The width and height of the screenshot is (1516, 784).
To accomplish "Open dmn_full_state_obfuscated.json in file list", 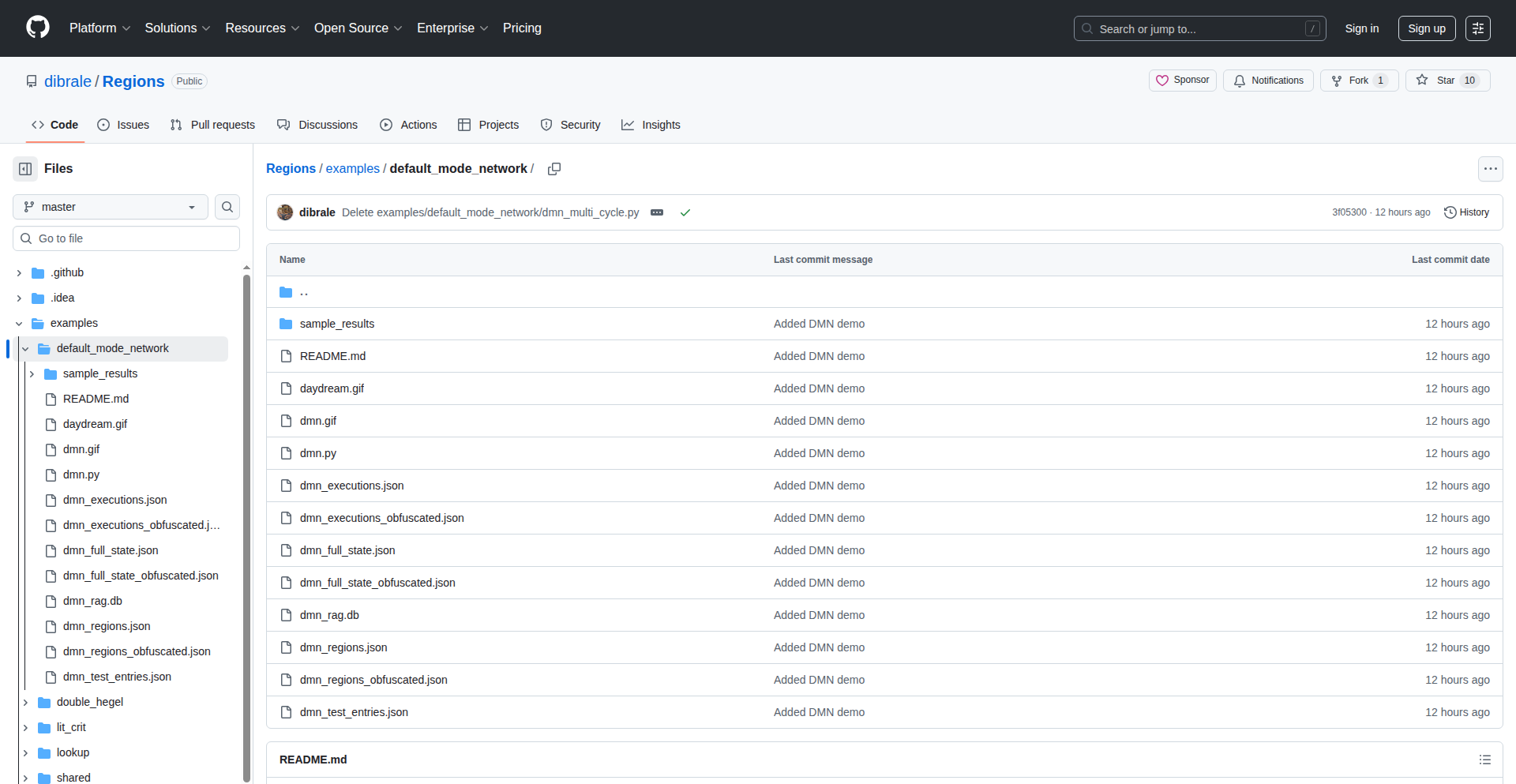I will coord(377,583).
